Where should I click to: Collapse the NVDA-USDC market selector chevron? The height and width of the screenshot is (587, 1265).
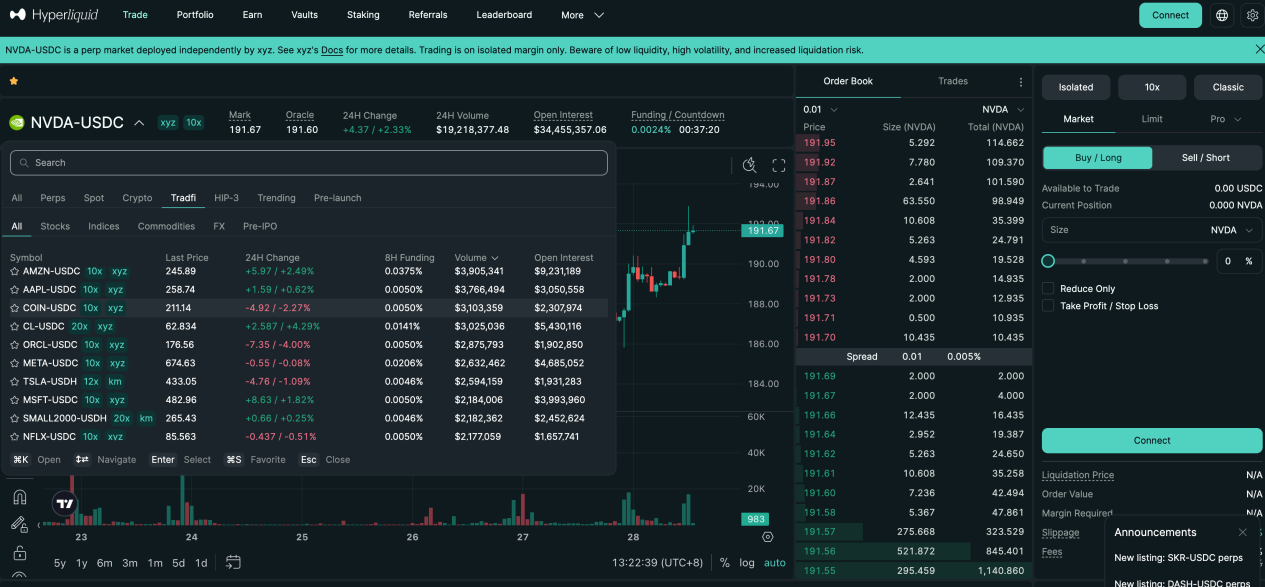click(139, 122)
